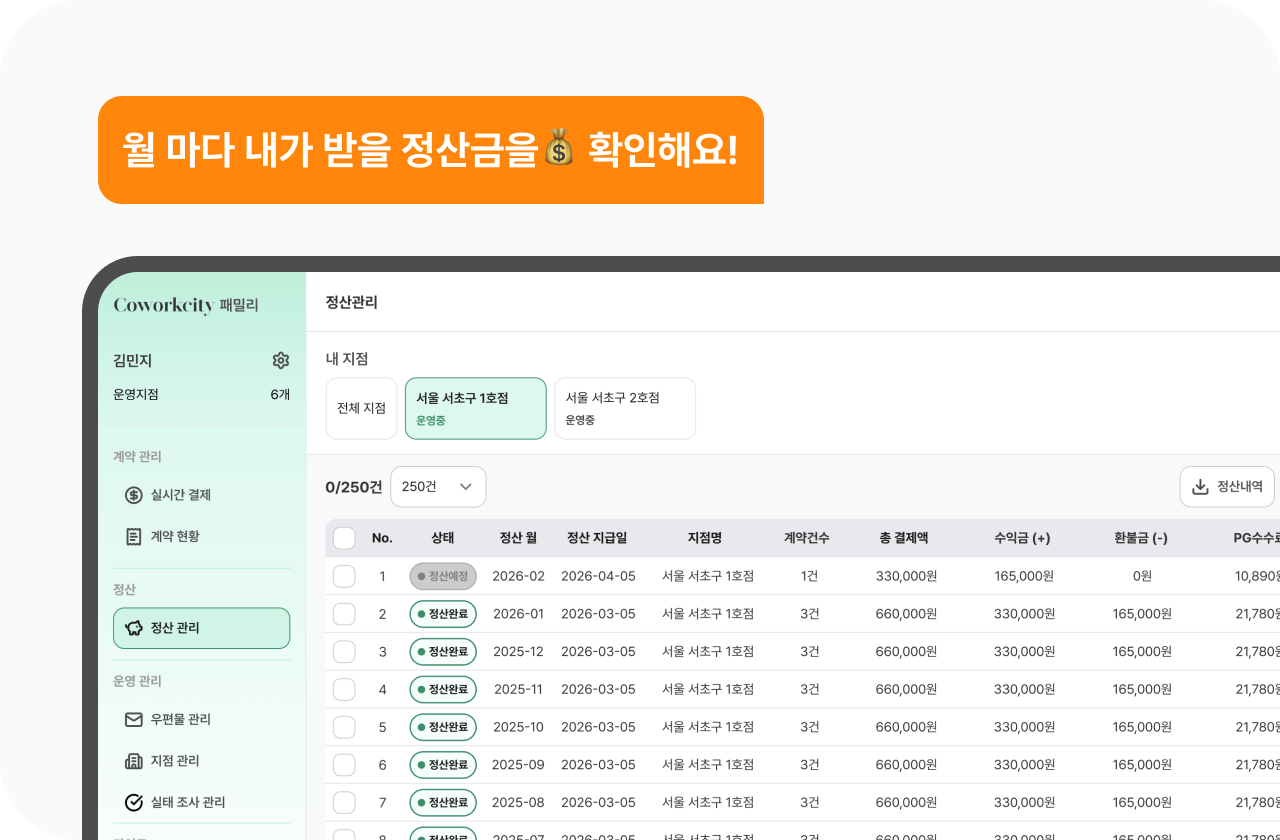
Task: Select the 전체 지점 tab
Action: point(361,408)
